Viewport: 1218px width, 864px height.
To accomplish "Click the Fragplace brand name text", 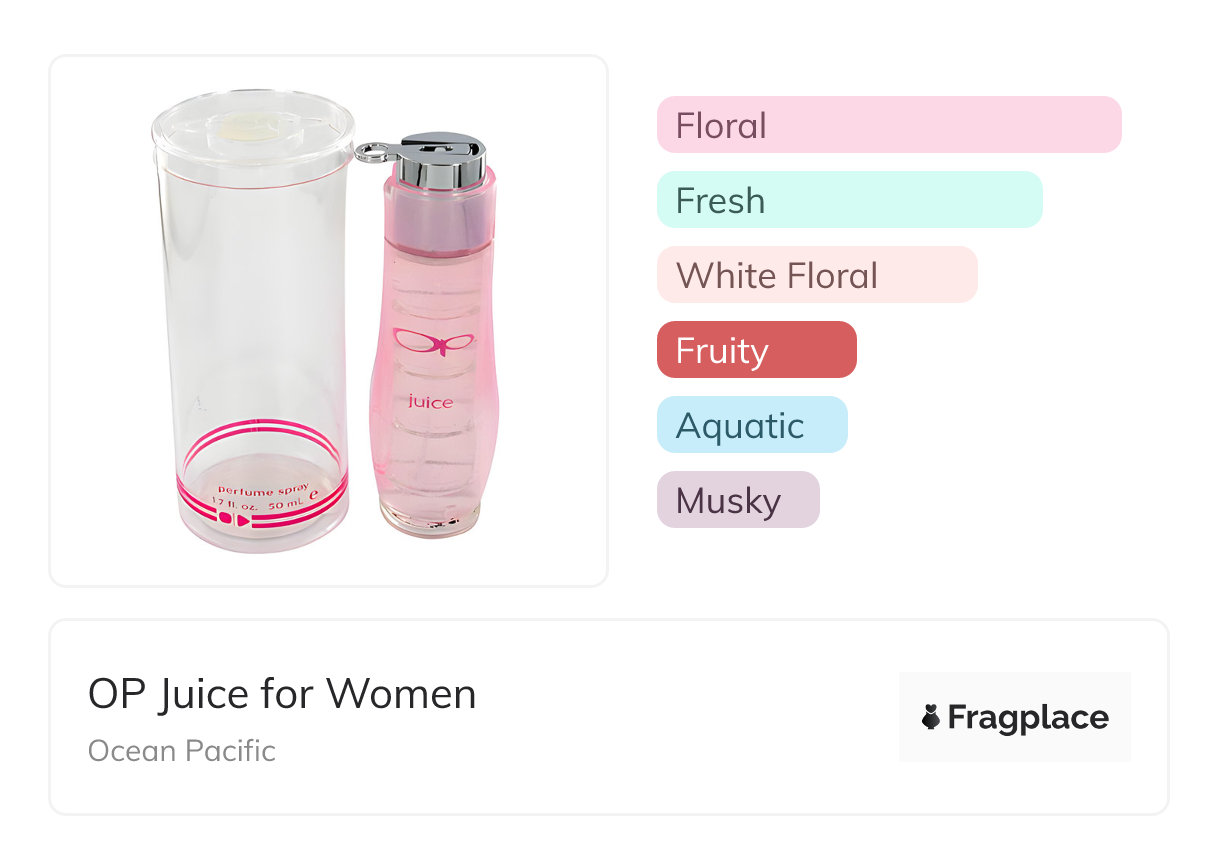I will pos(1028,718).
